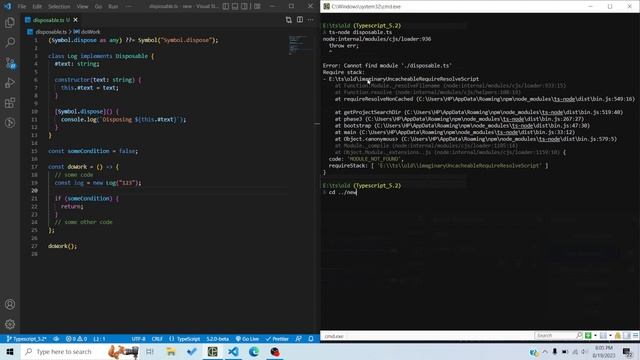This screenshot has width=640, height=360.
Task: Open the Manage gear icon
Action: (10, 324)
